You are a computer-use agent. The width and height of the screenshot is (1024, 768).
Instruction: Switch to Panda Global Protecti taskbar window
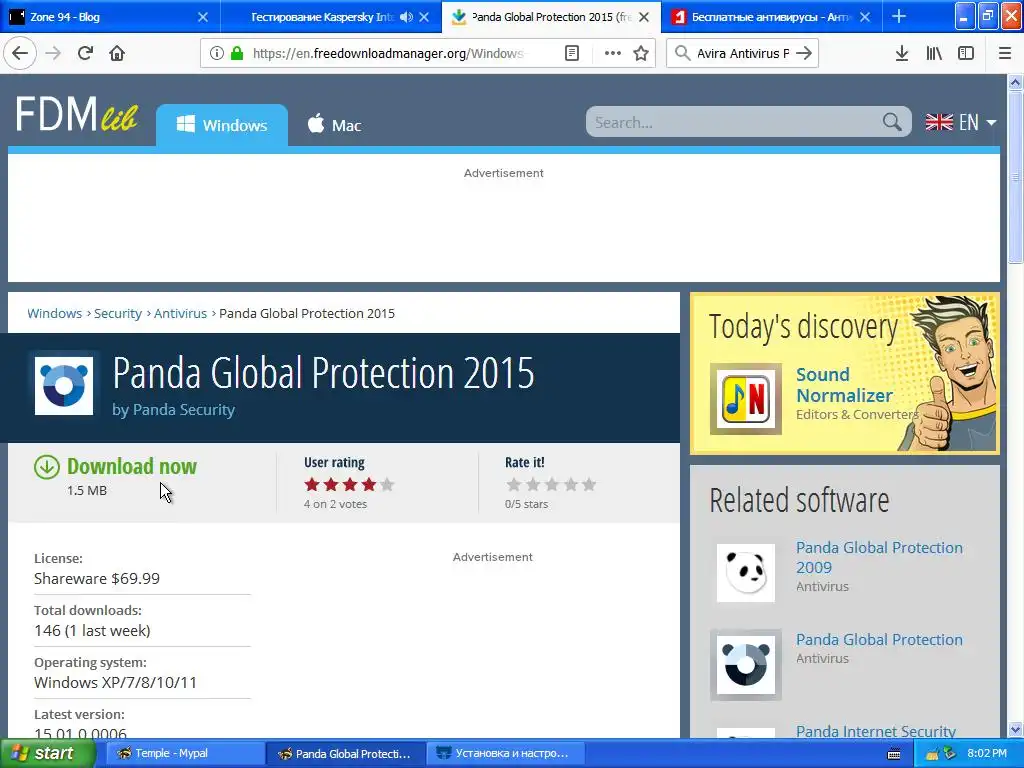coord(345,754)
